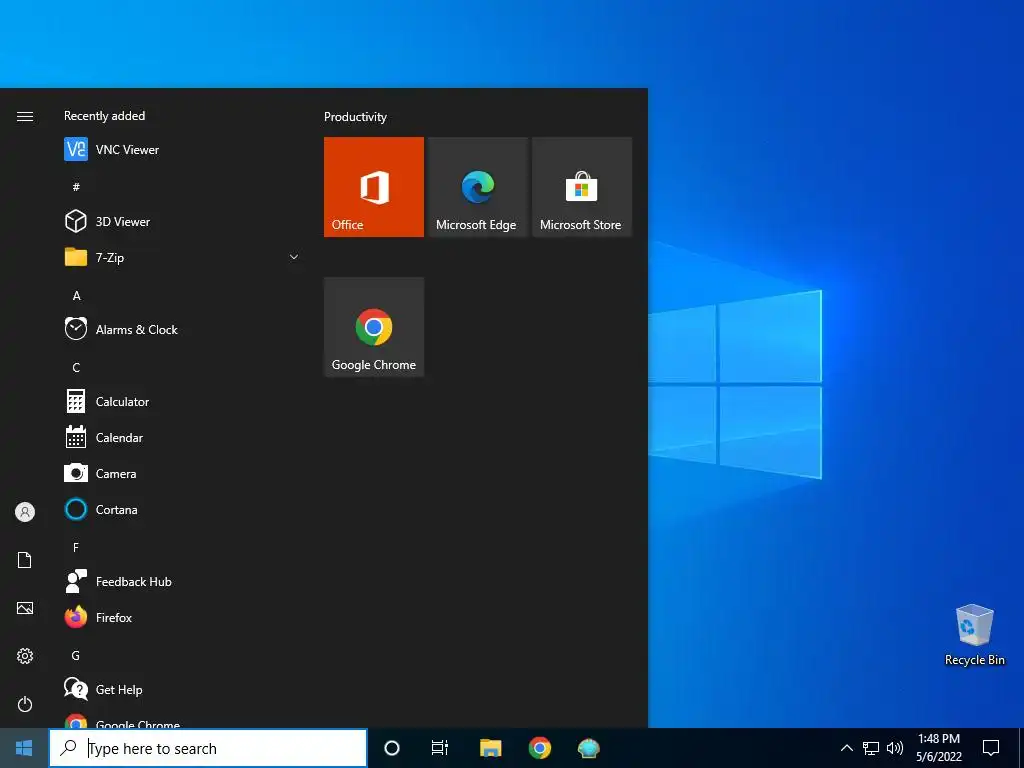Select the Recycle Bin desktop icon
The width and height of the screenshot is (1024, 768).
pyautogui.click(x=974, y=635)
